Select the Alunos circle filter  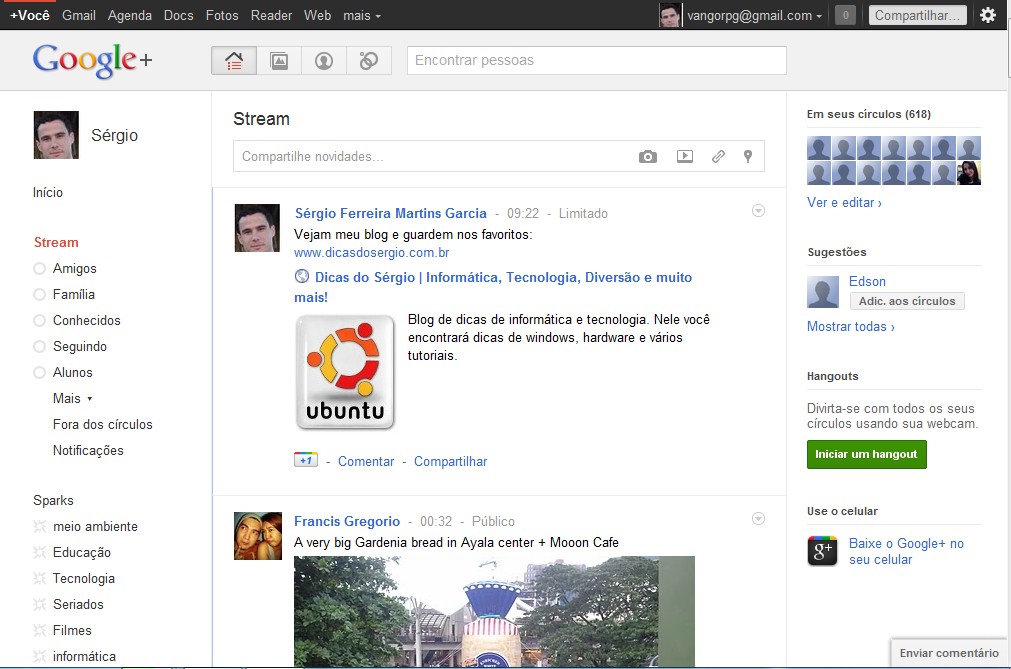click(x=72, y=372)
